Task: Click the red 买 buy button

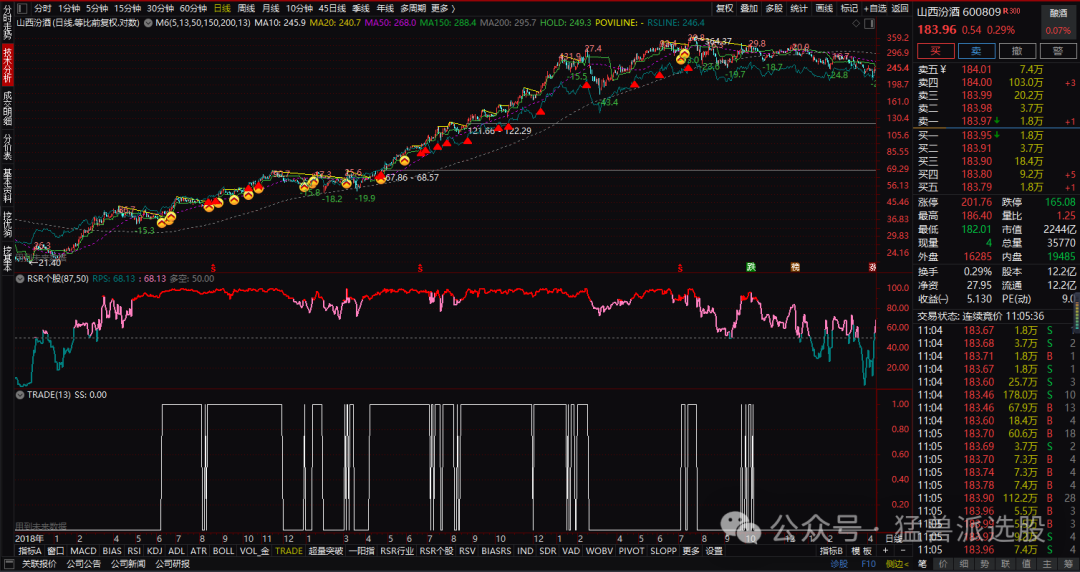Action: 935,51
